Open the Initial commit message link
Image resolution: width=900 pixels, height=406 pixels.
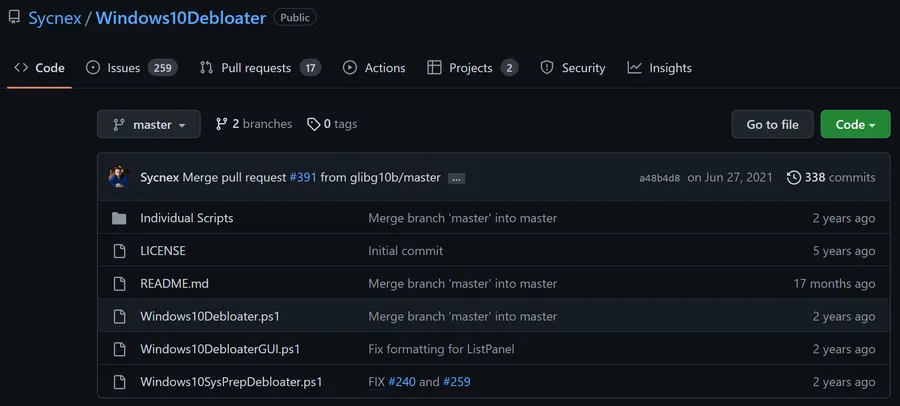(x=406, y=251)
